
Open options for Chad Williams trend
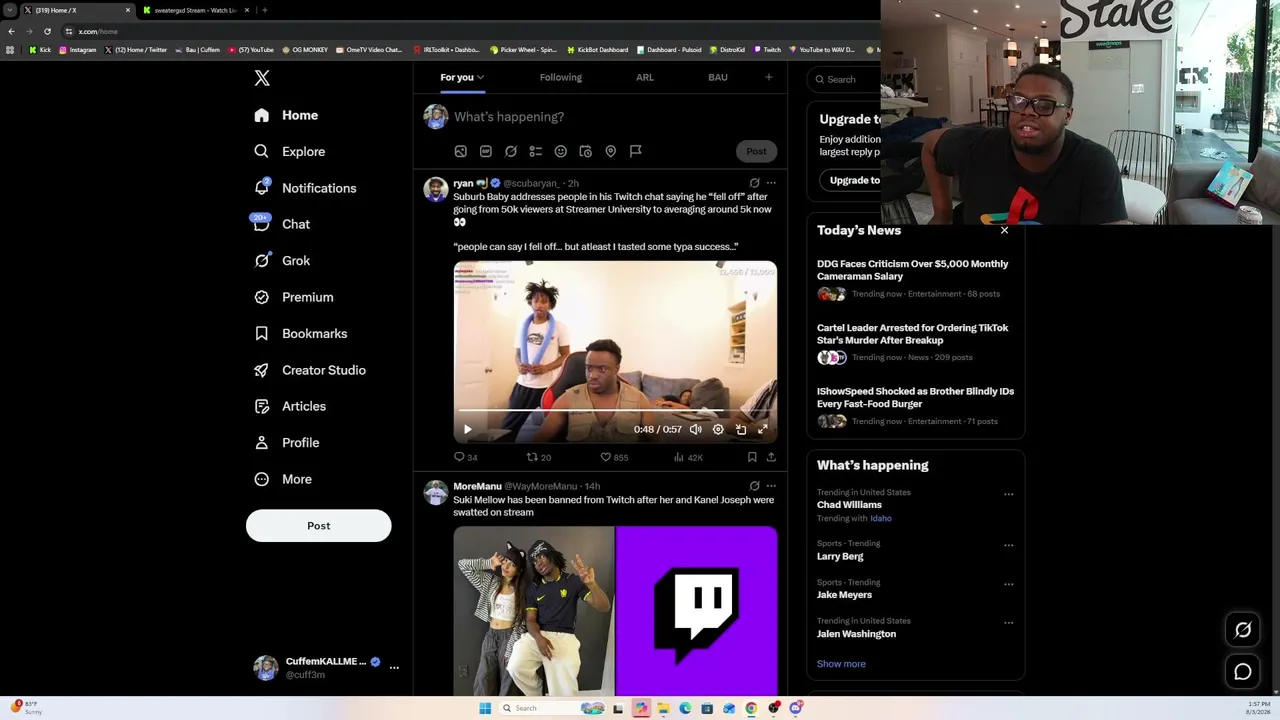pyautogui.click(x=1008, y=494)
